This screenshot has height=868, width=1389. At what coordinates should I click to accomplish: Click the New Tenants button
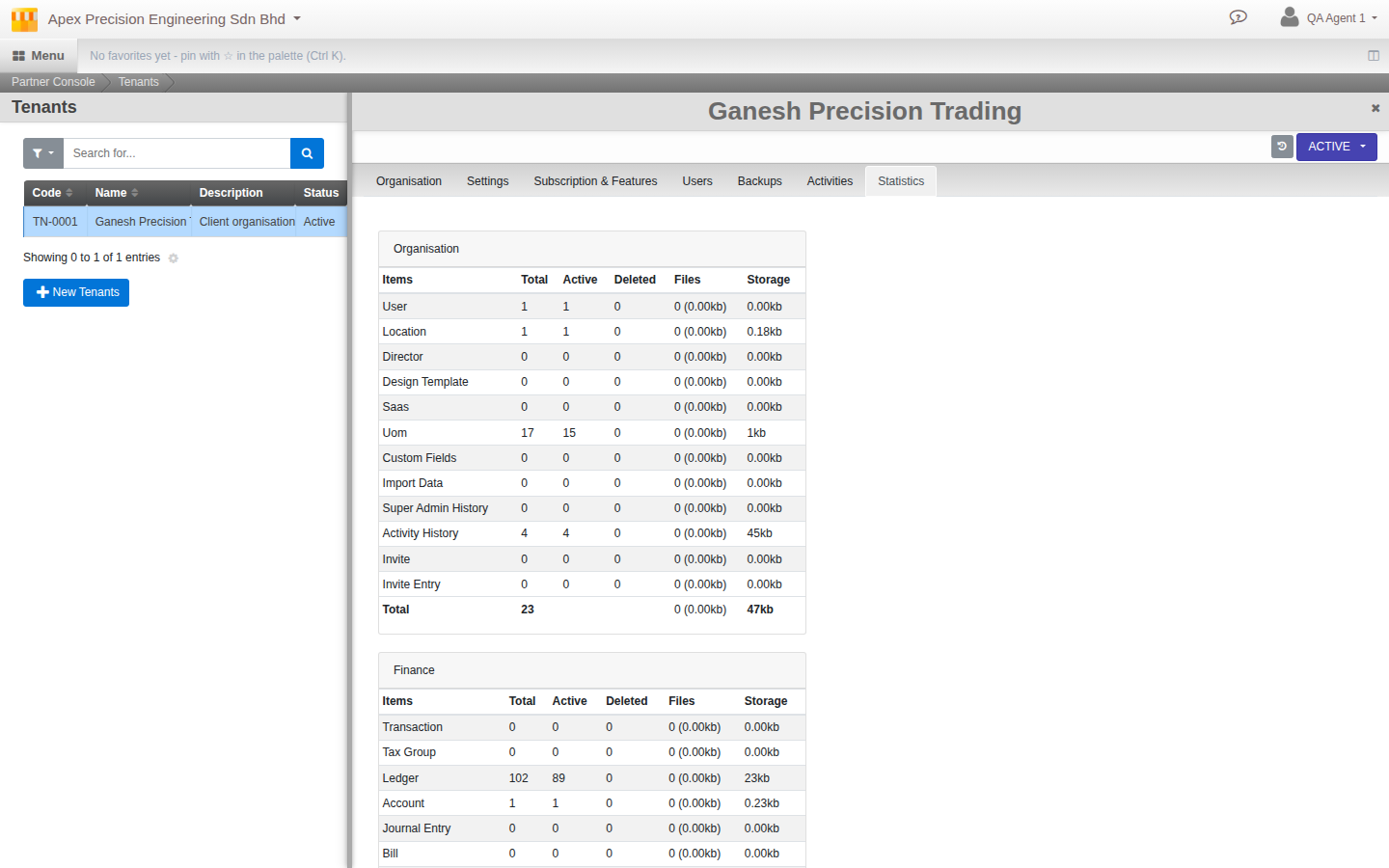(x=76, y=292)
